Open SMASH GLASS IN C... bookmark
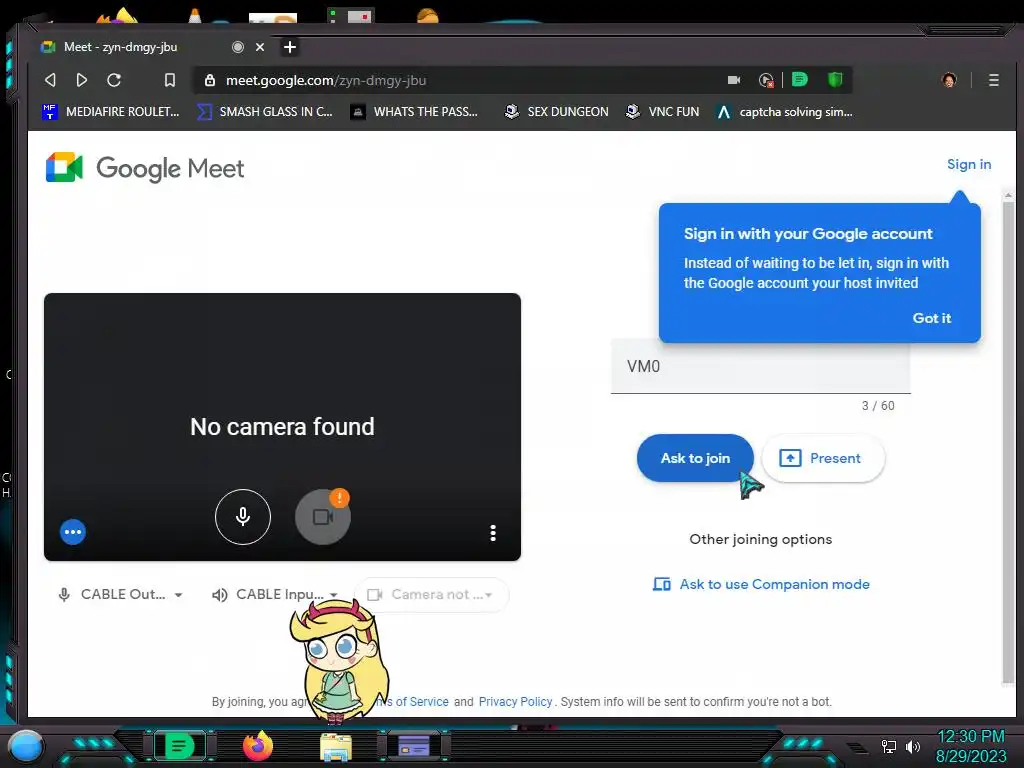This screenshot has height=768, width=1024. (x=265, y=112)
